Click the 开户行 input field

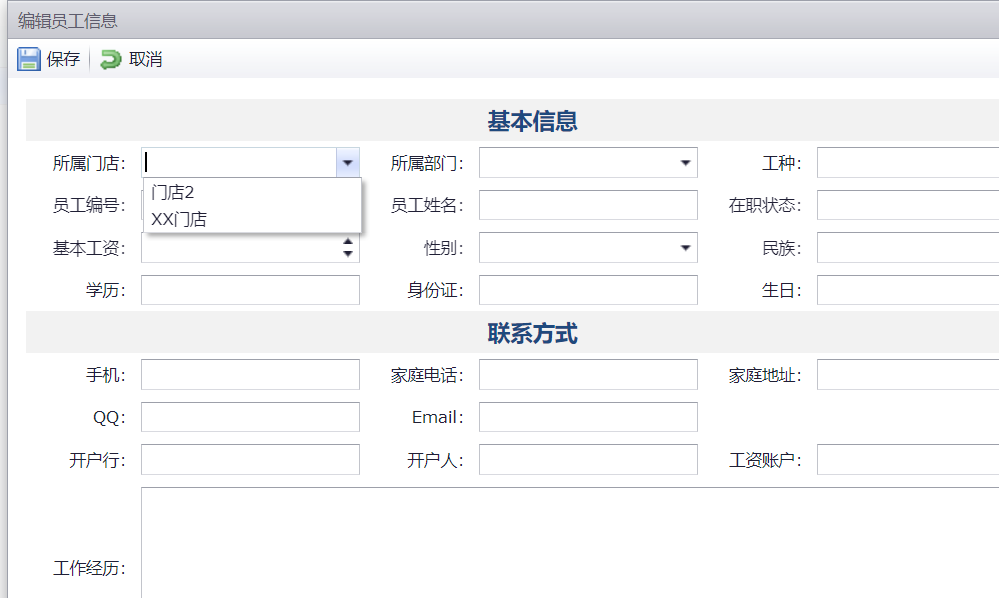(250, 460)
